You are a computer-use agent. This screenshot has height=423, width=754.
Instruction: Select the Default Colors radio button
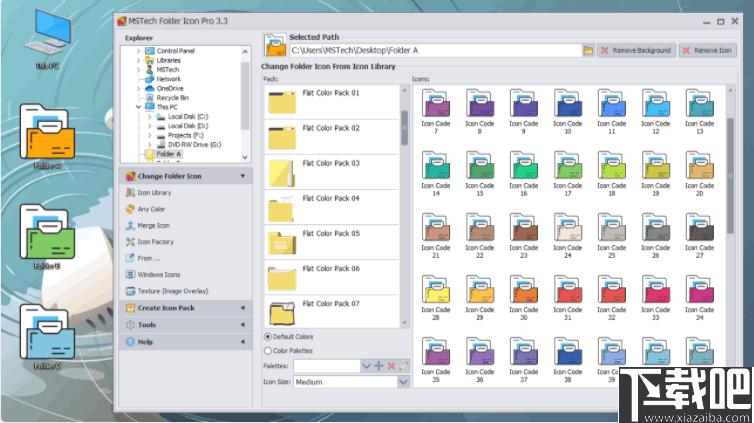tap(268, 337)
